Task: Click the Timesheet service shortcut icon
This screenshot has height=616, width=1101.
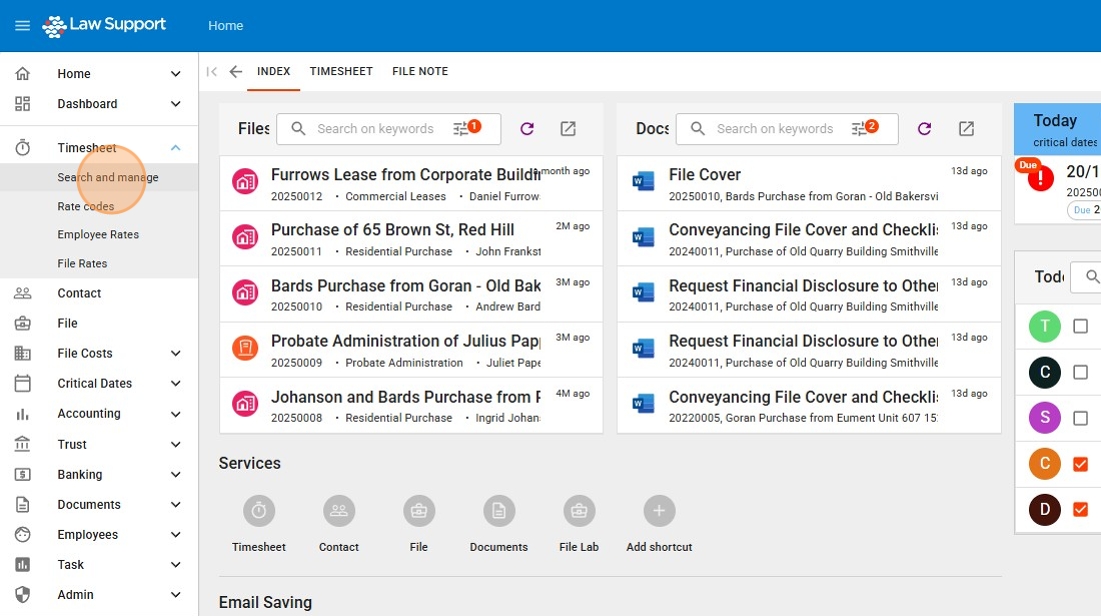Action: pos(259,511)
